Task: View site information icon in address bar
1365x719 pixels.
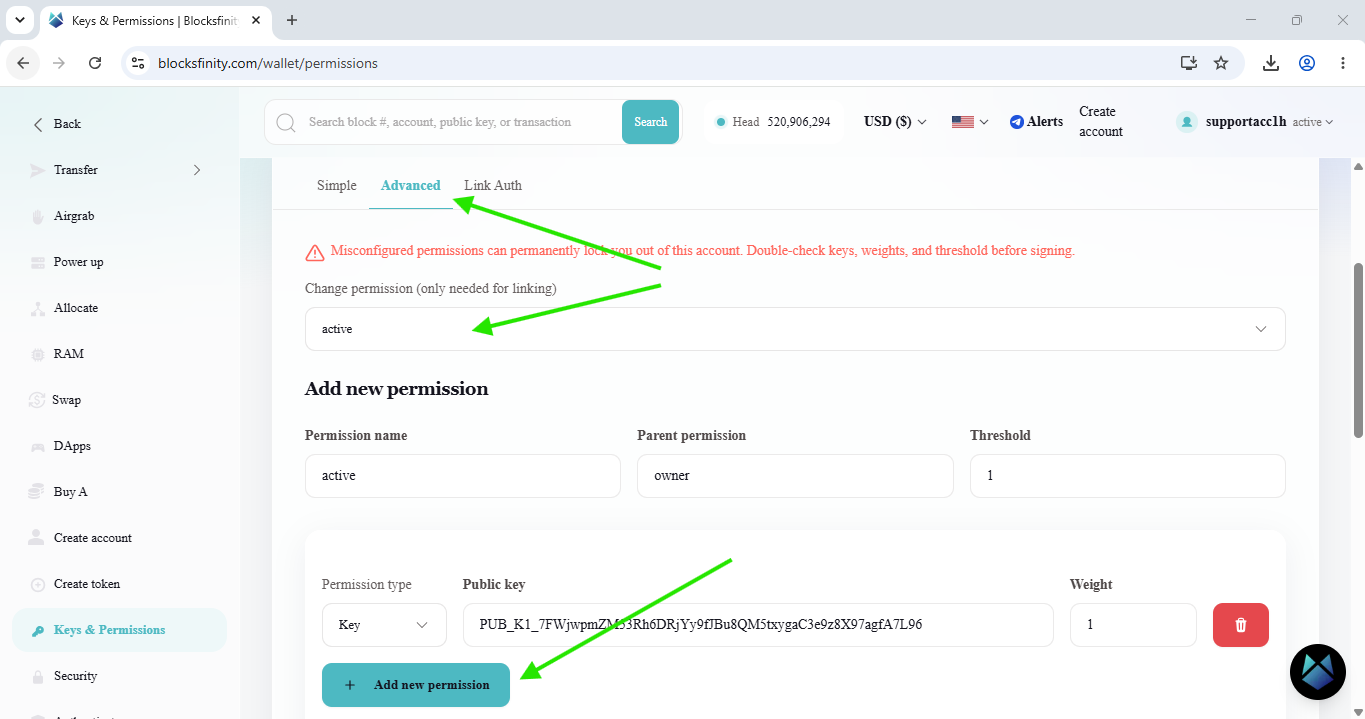Action: (x=138, y=63)
